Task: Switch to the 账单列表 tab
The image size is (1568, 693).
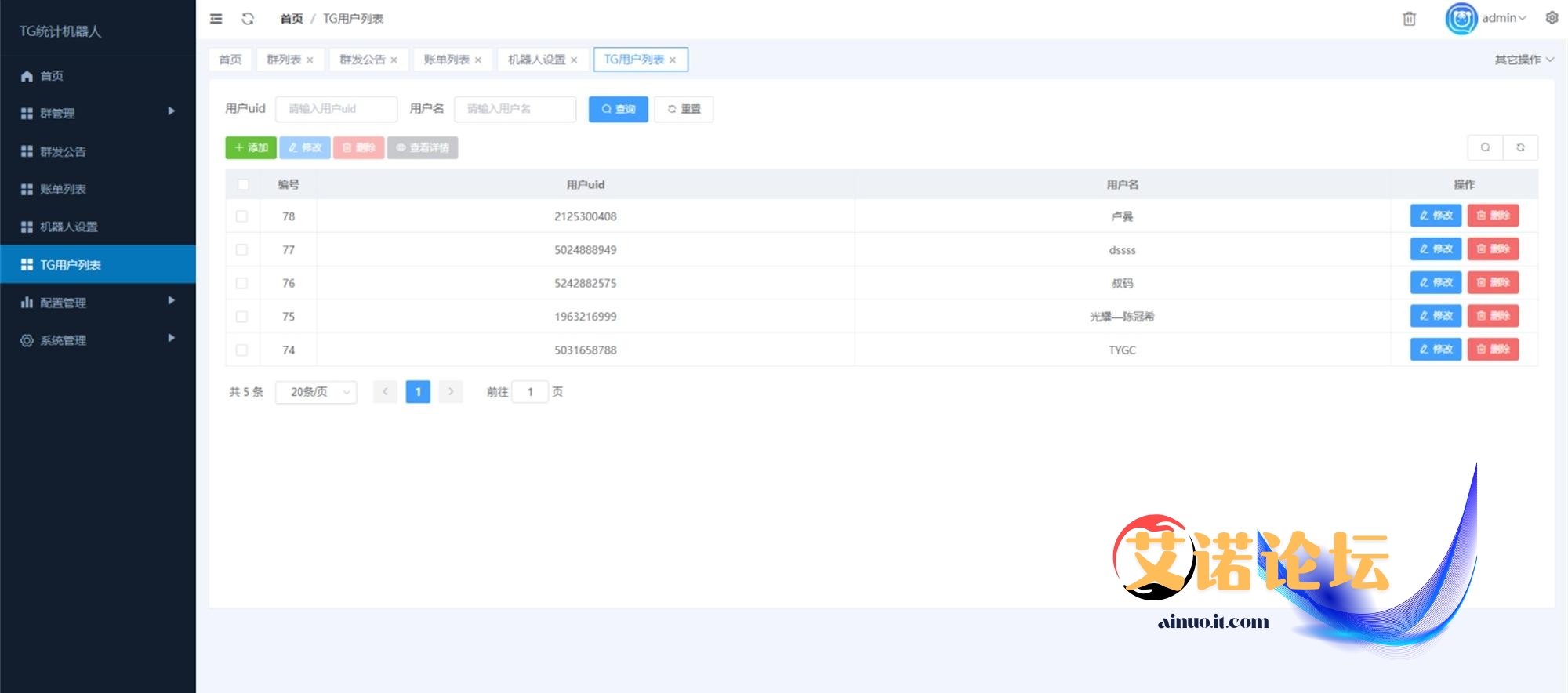Action: (x=446, y=60)
